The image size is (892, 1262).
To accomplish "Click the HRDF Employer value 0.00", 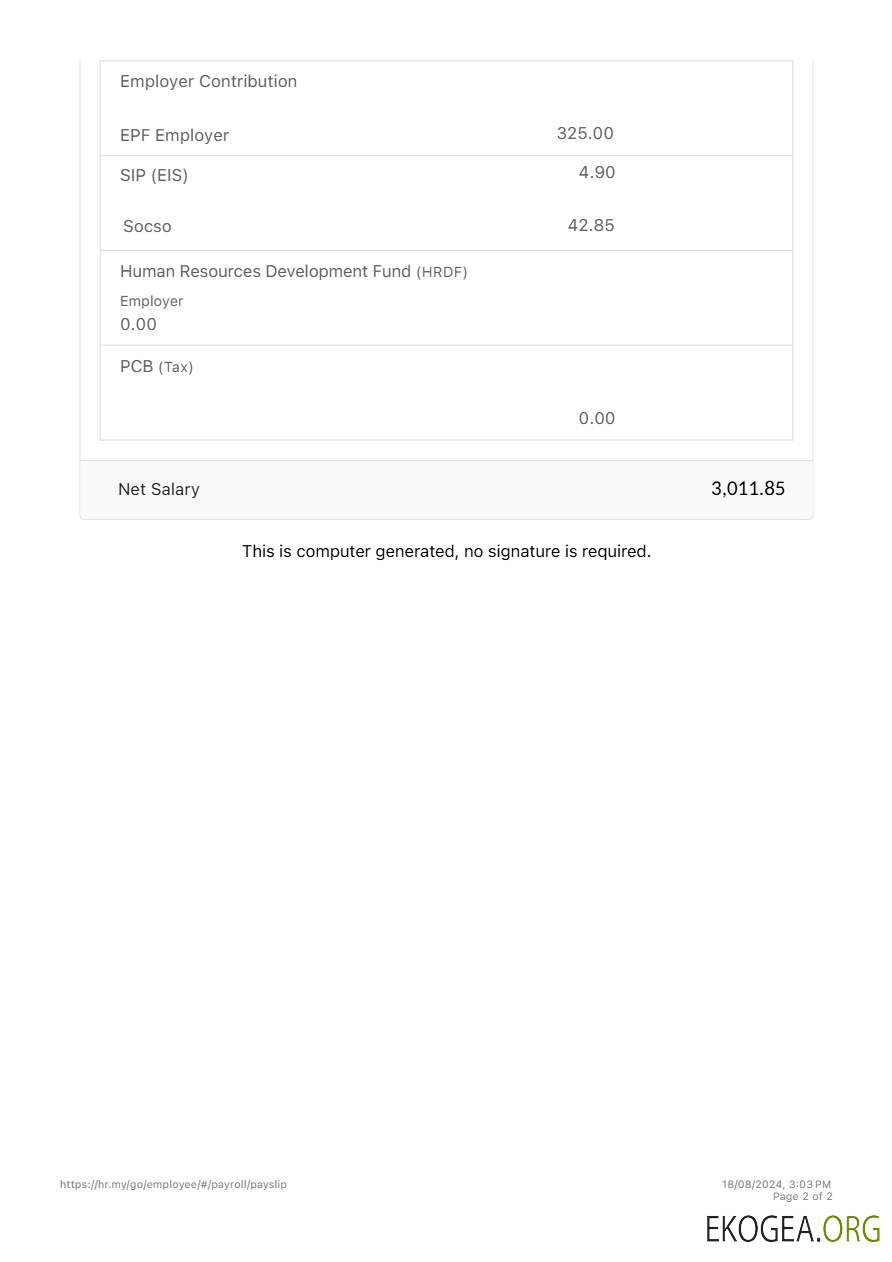I will [x=138, y=325].
